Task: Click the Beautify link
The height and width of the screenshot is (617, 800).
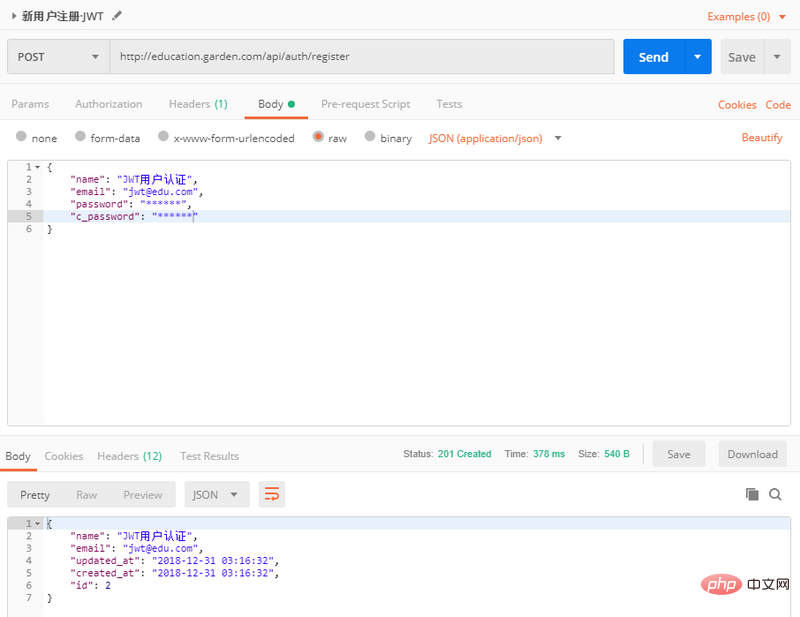Action: [x=762, y=138]
